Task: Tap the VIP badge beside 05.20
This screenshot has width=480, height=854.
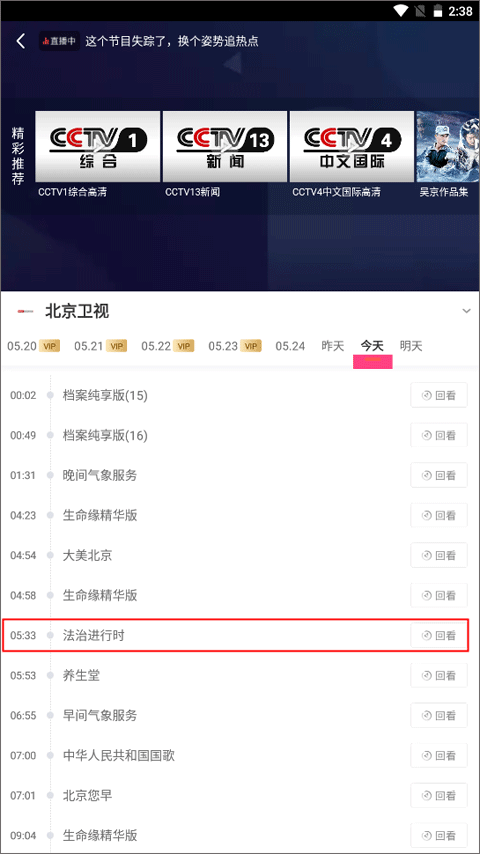Action: pyautogui.click(x=50, y=346)
